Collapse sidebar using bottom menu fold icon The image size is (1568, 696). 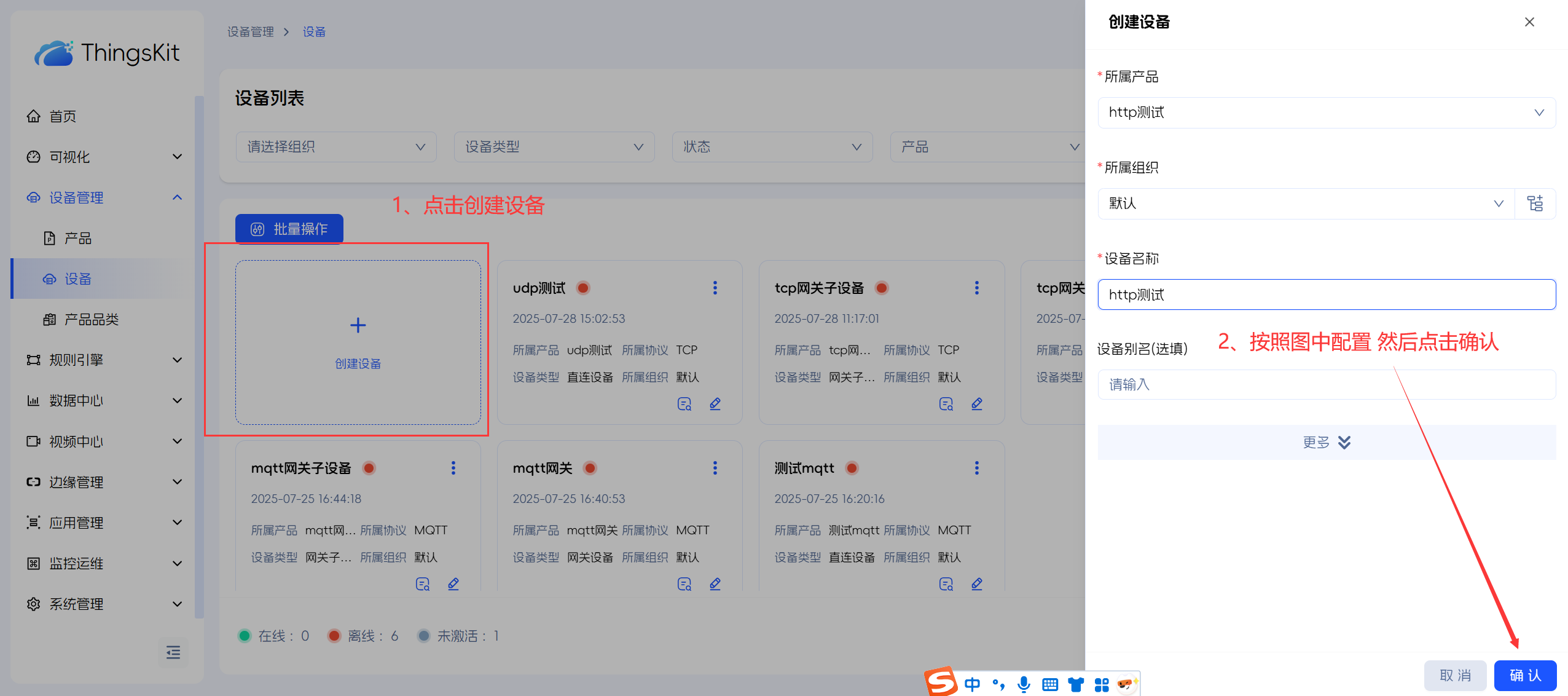click(173, 652)
